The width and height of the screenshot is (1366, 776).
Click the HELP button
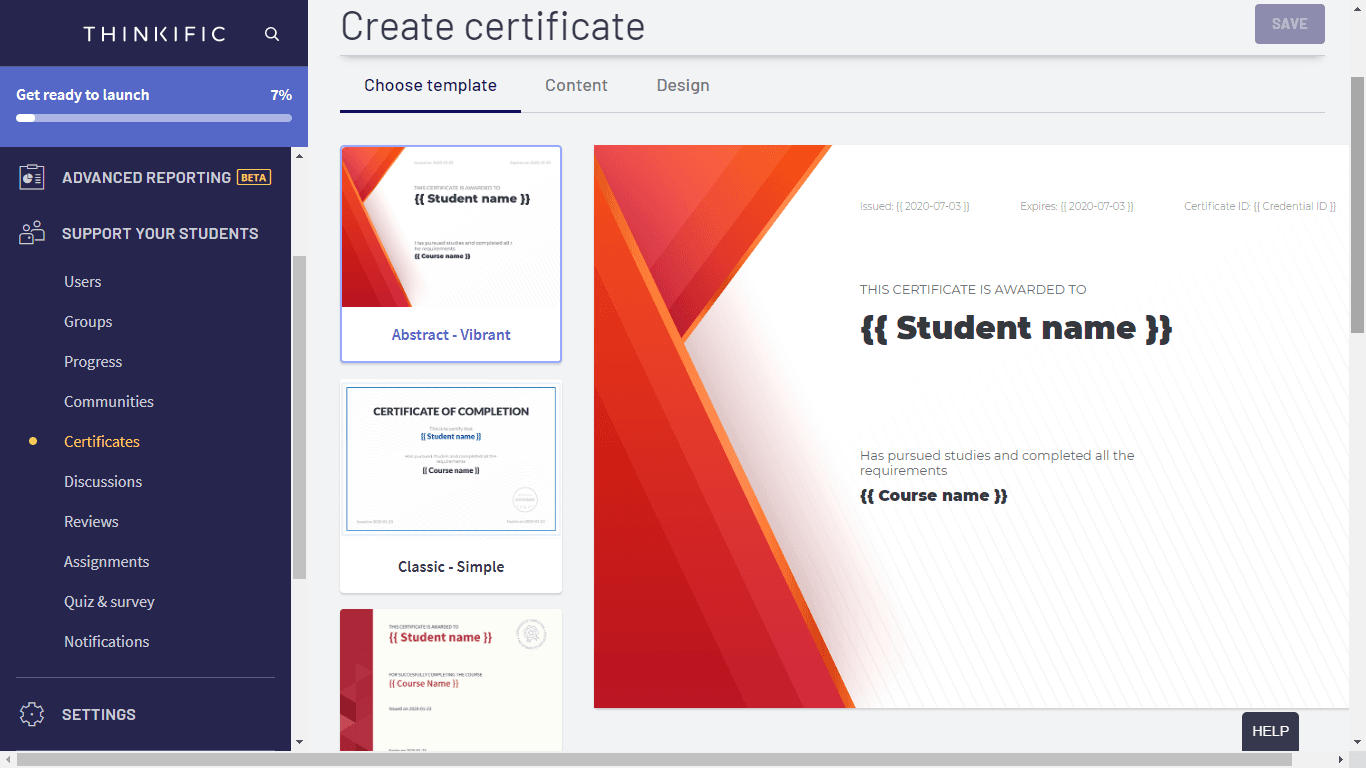coord(1270,731)
